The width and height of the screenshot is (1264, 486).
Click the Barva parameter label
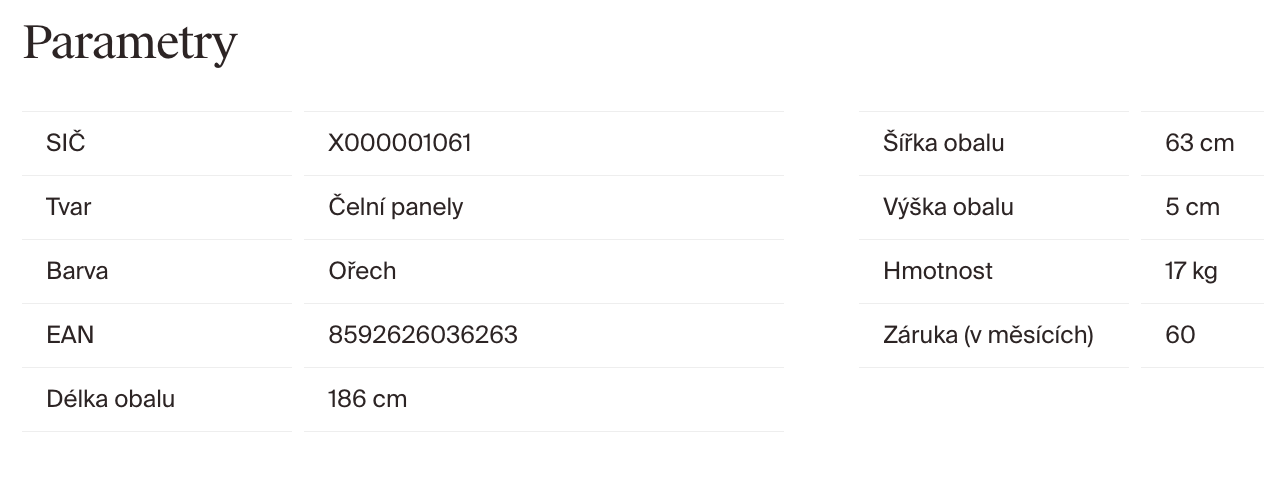77,271
